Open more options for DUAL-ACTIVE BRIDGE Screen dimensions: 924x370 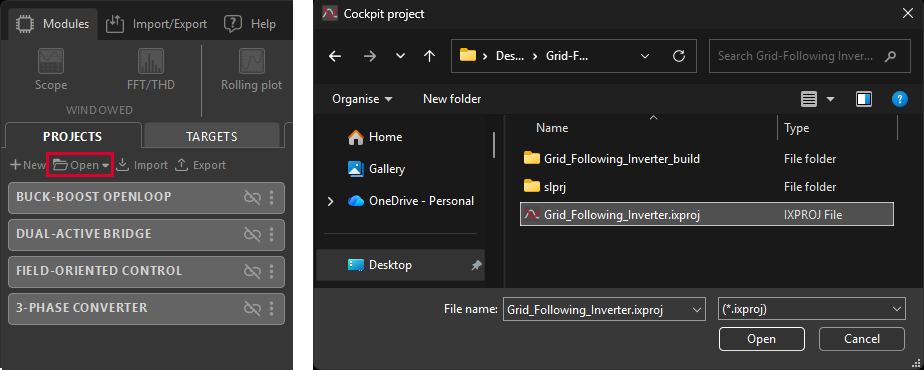pyautogui.click(x=272, y=234)
